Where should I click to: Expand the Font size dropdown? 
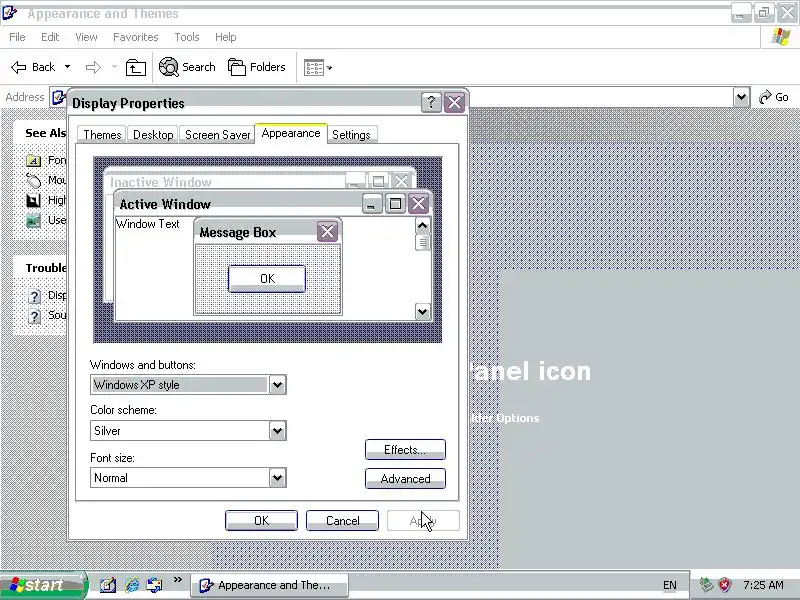pyautogui.click(x=278, y=478)
